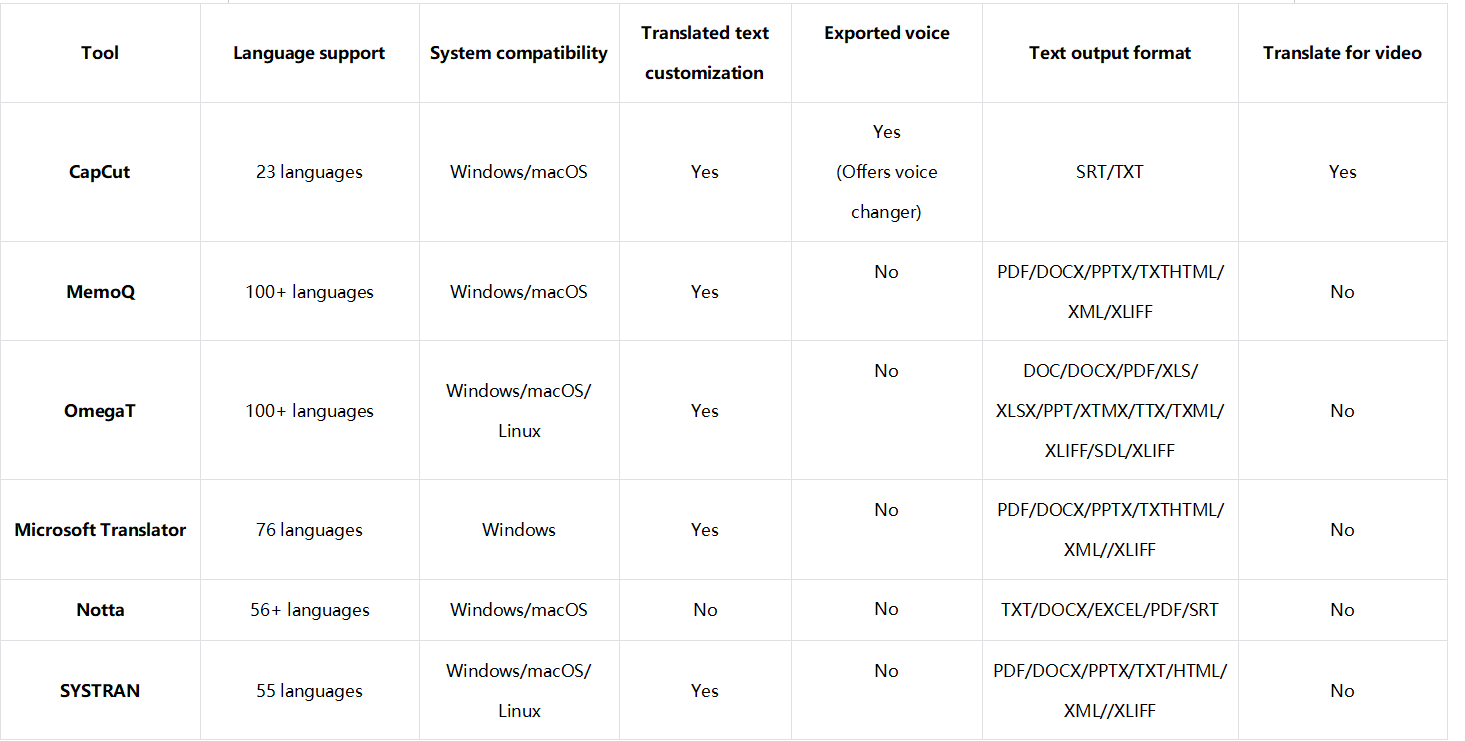The width and height of the screenshot is (1465, 741).
Task: Click the "Offers voice changer" cell text
Action: [x=887, y=192]
